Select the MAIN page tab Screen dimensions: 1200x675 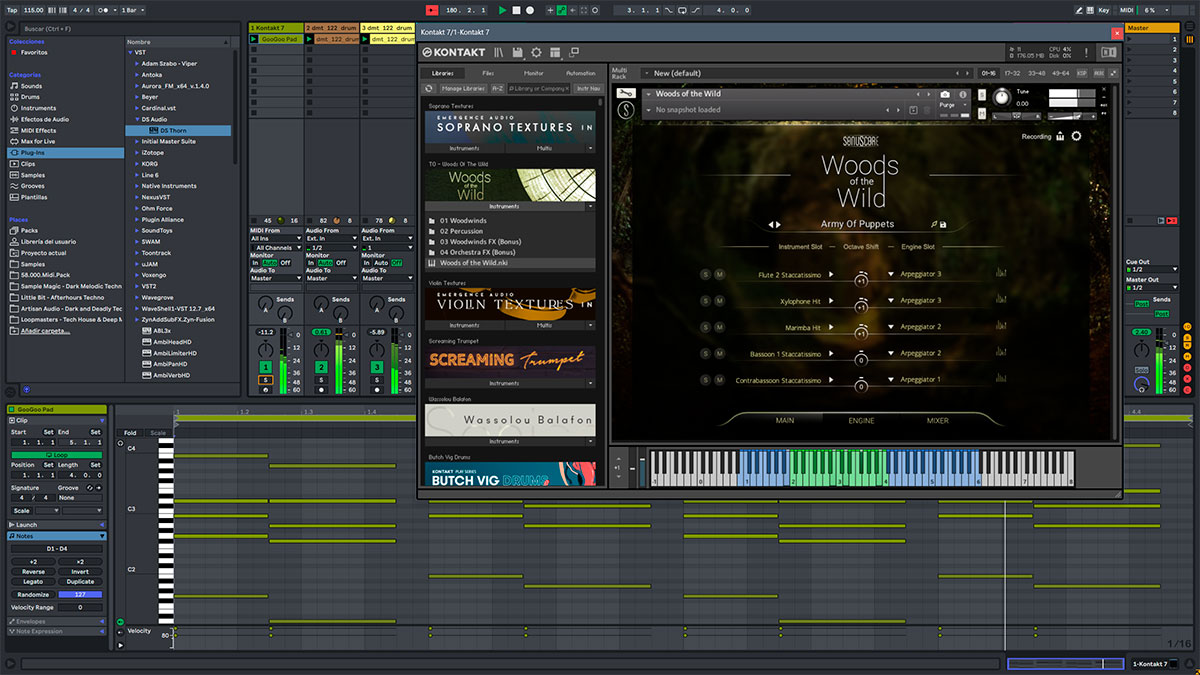tap(785, 421)
